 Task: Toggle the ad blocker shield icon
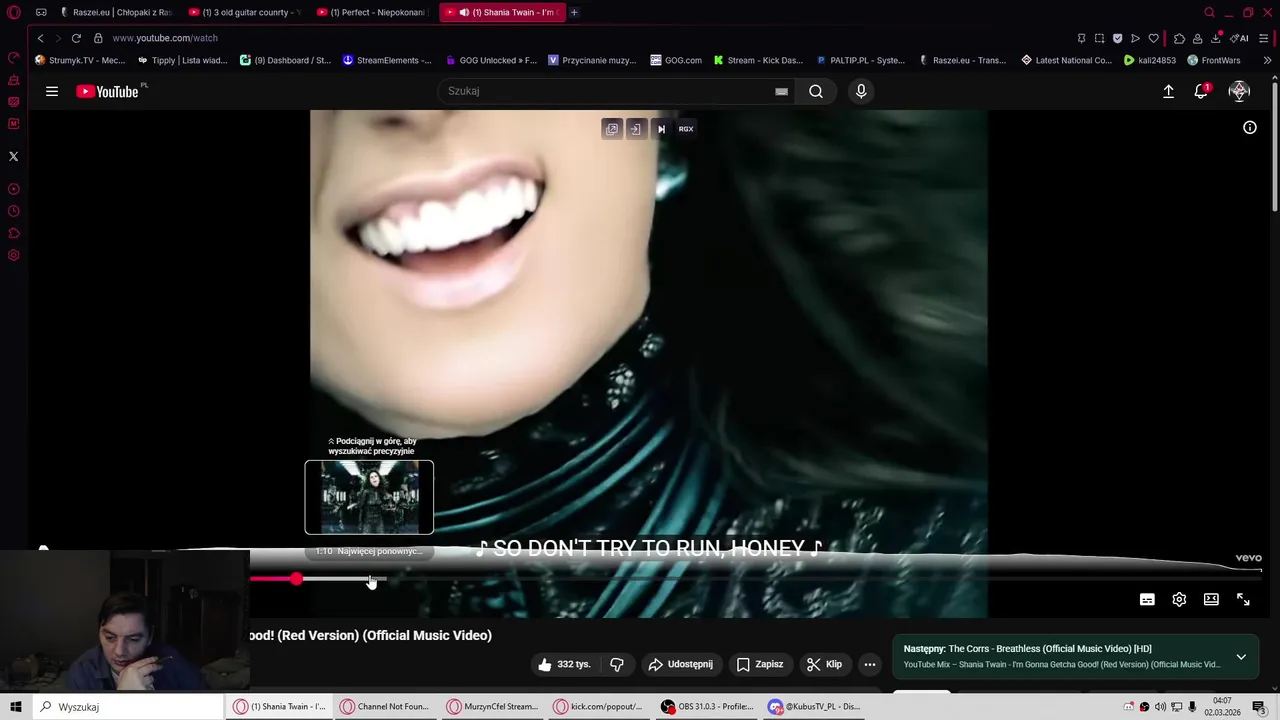(1117, 38)
